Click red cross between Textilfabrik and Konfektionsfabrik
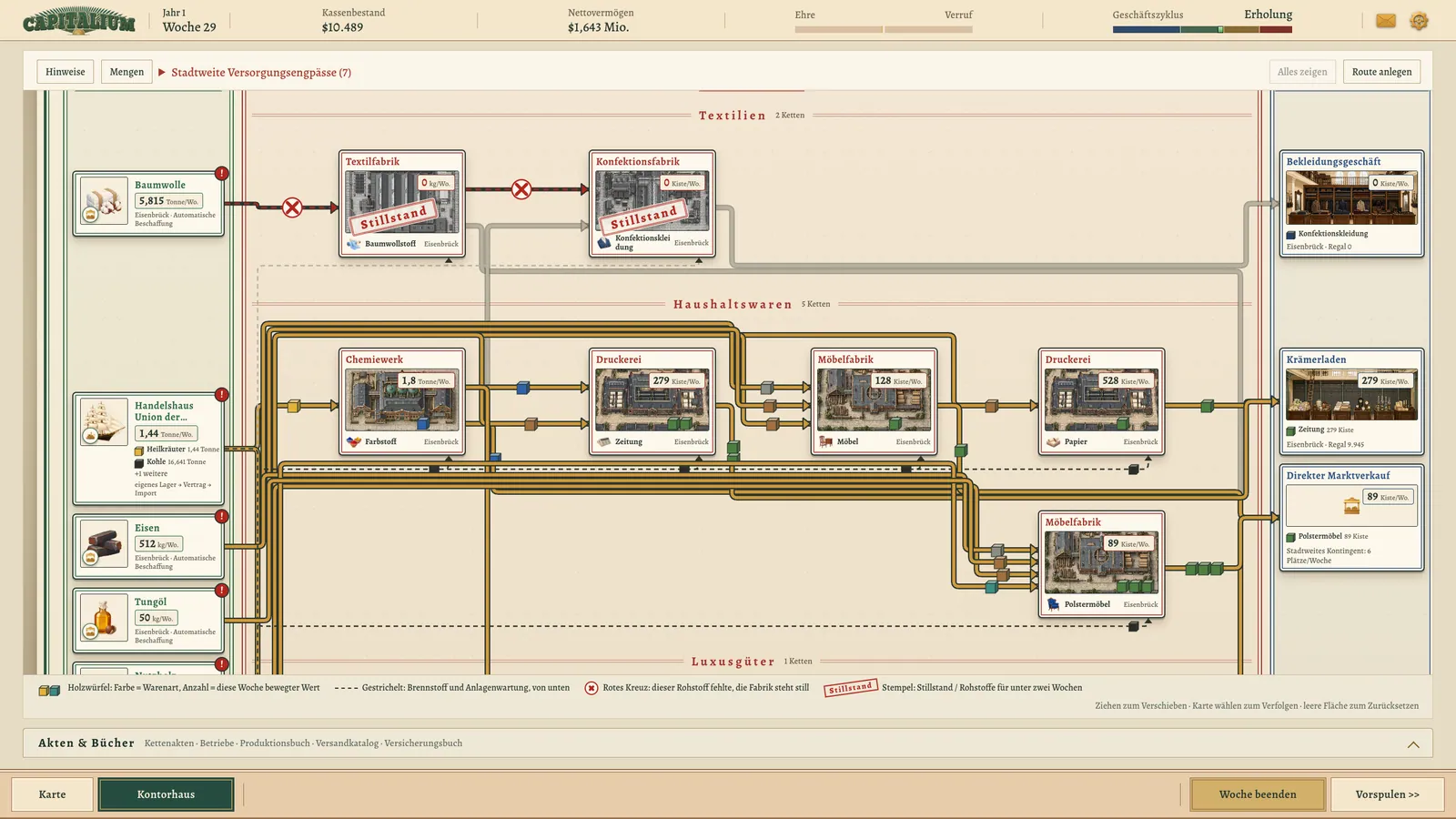 click(521, 189)
